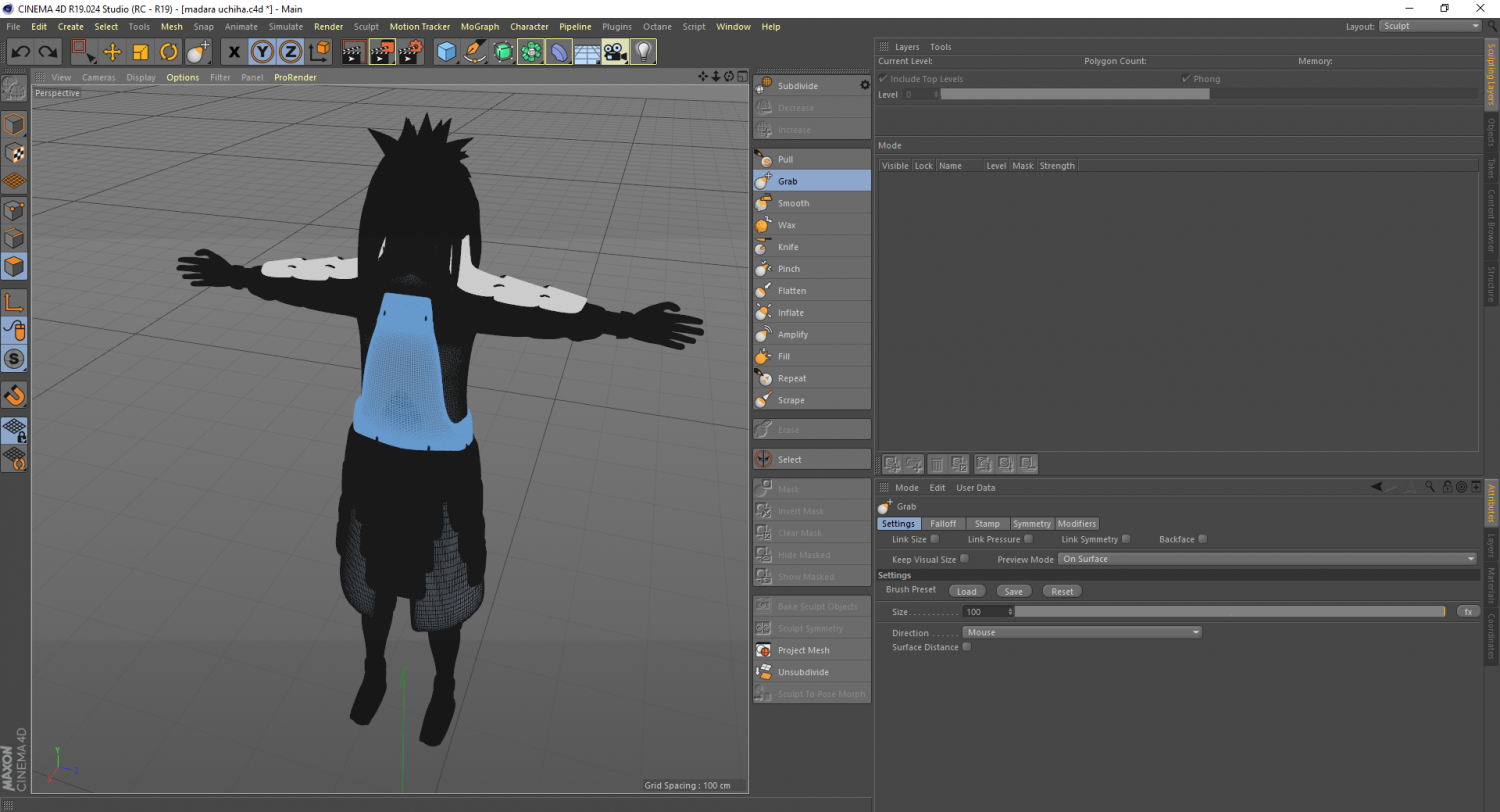Click the Floor environment icon
The width and height of the screenshot is (1500, 812).
click(x=587, y=52)
